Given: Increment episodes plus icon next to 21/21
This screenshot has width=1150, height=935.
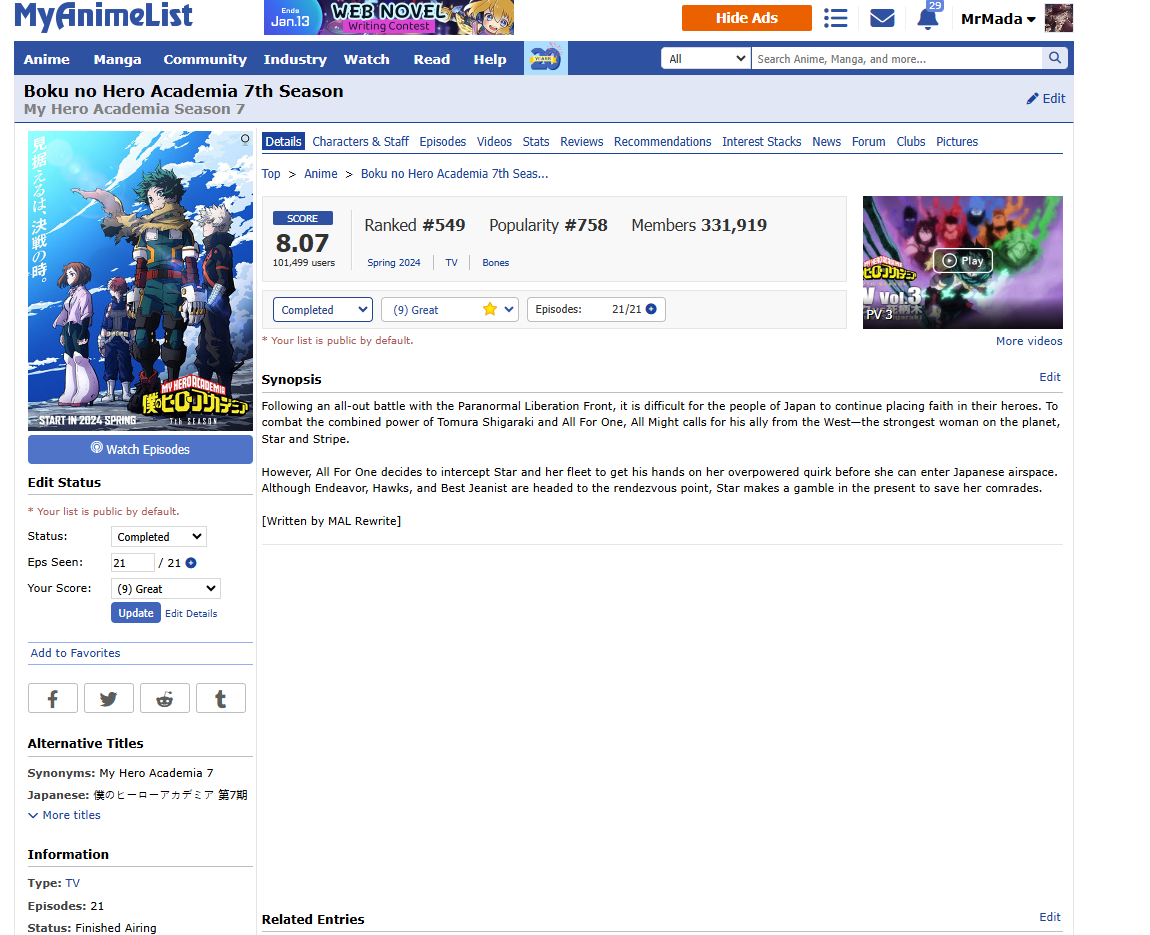Looking at the screenshot, I should pos(651,309).
